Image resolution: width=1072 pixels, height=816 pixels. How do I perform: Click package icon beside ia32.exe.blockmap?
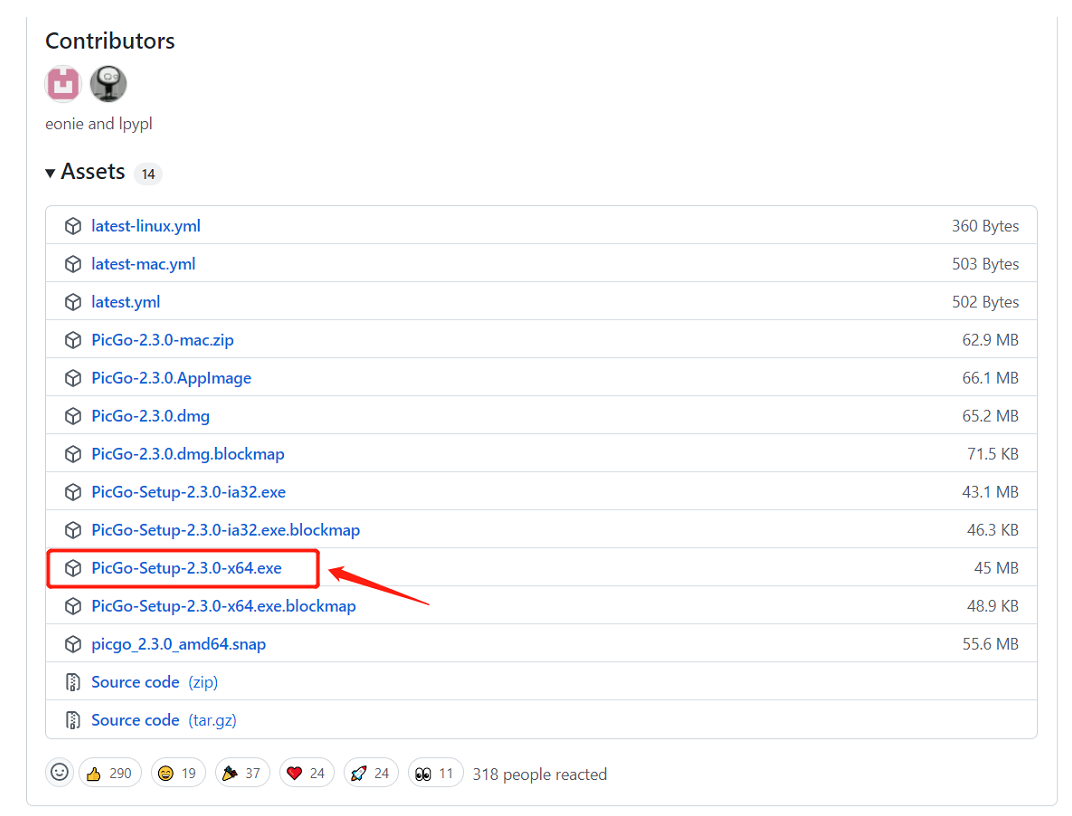(72, 530)
